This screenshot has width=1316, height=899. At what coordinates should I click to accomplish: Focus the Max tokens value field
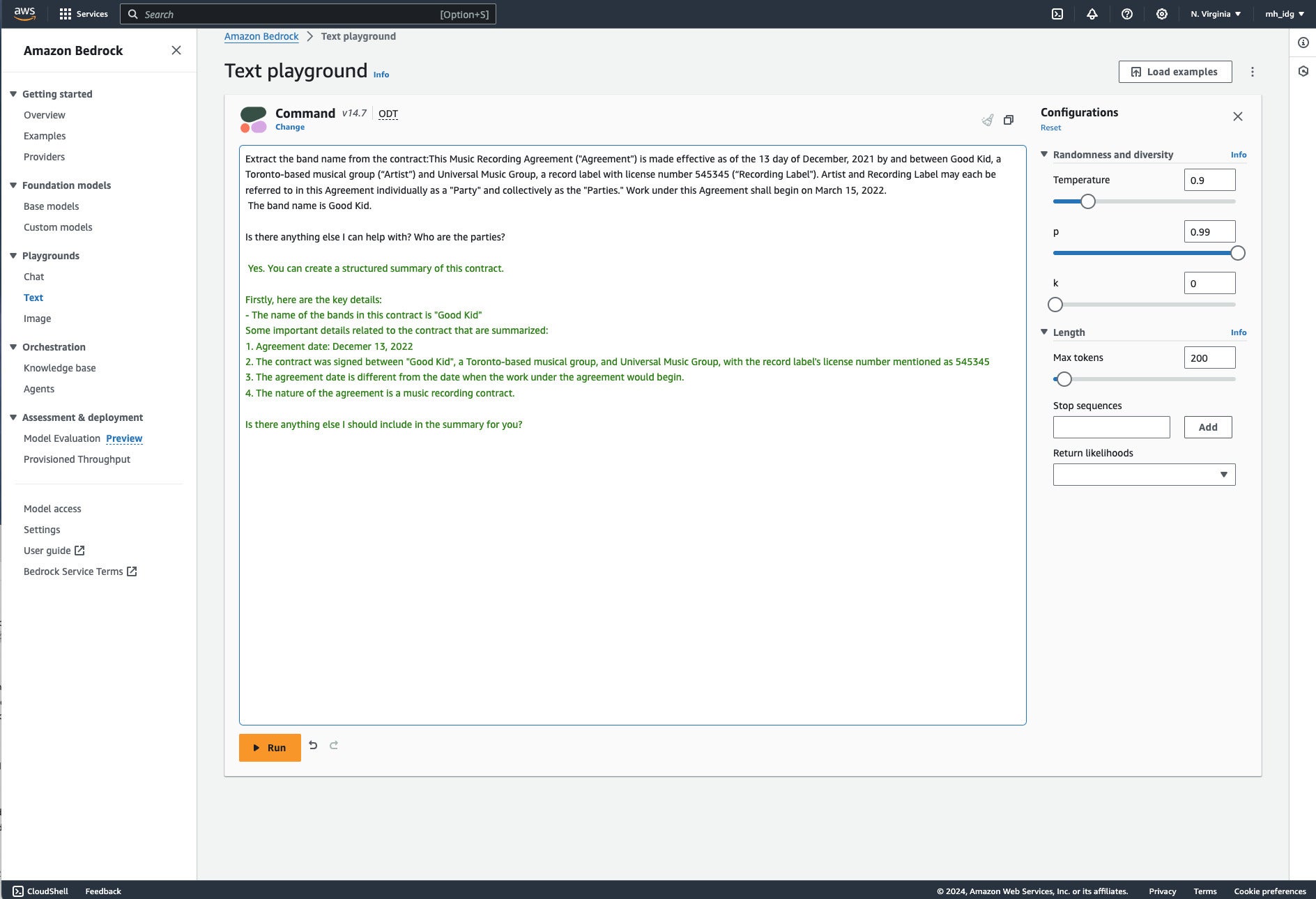tap(1209, 358)
